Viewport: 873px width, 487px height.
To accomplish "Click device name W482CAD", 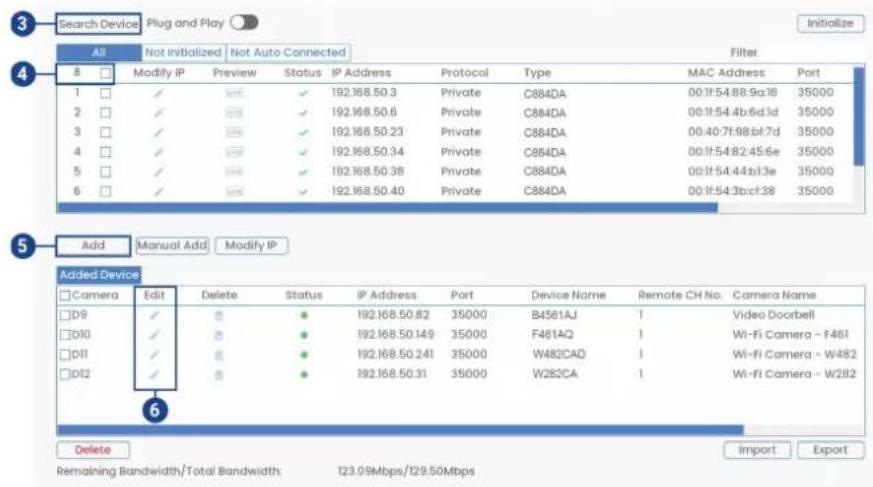I will click(x=559, y=355).
